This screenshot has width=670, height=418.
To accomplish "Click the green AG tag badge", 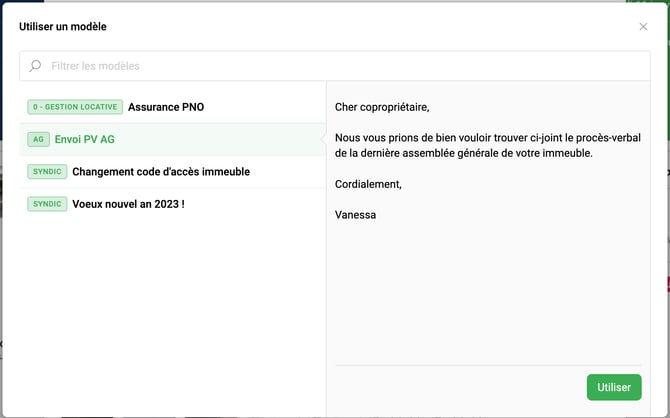I will tap(38, 139).
